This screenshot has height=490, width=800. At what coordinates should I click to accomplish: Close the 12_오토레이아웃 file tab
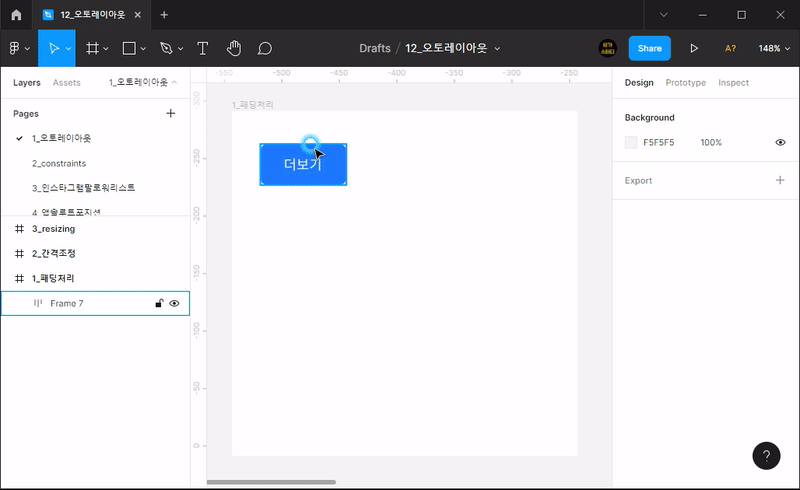138,15
